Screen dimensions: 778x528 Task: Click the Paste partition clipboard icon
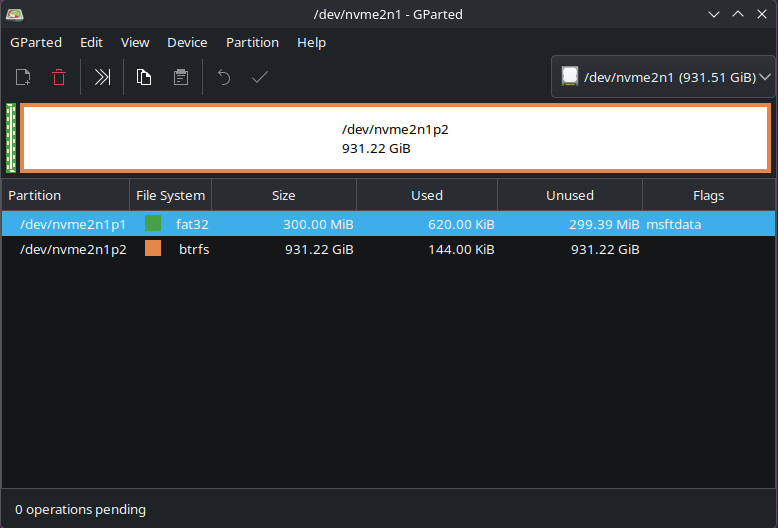(x=181, y=77)
